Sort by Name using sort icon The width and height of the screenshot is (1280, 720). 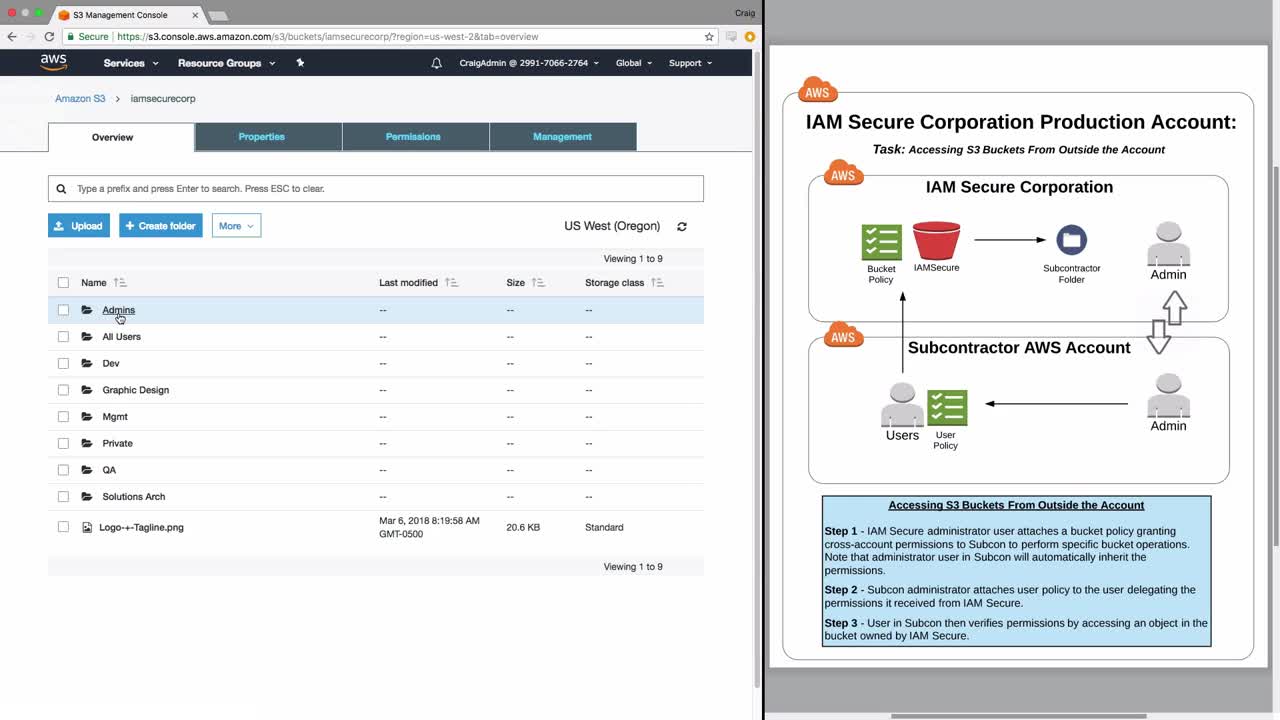tap(120, 283)
